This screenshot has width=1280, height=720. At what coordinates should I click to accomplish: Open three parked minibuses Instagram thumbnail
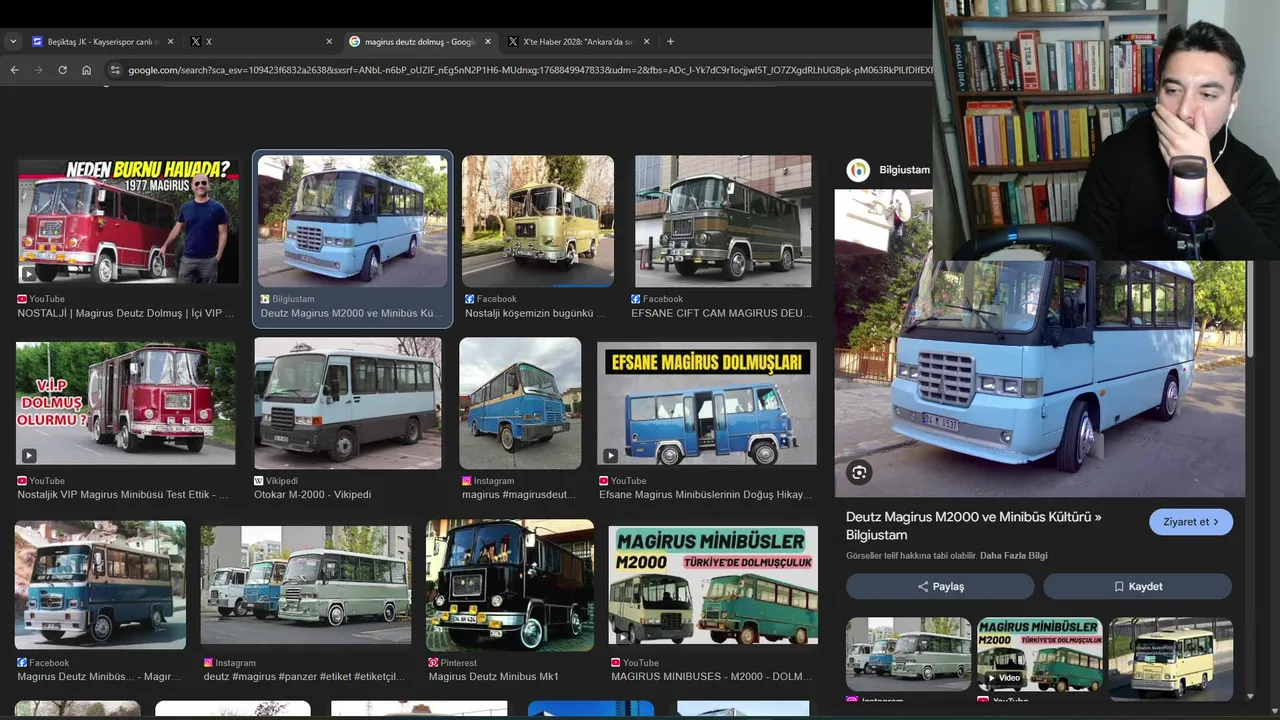coord(306,585)
